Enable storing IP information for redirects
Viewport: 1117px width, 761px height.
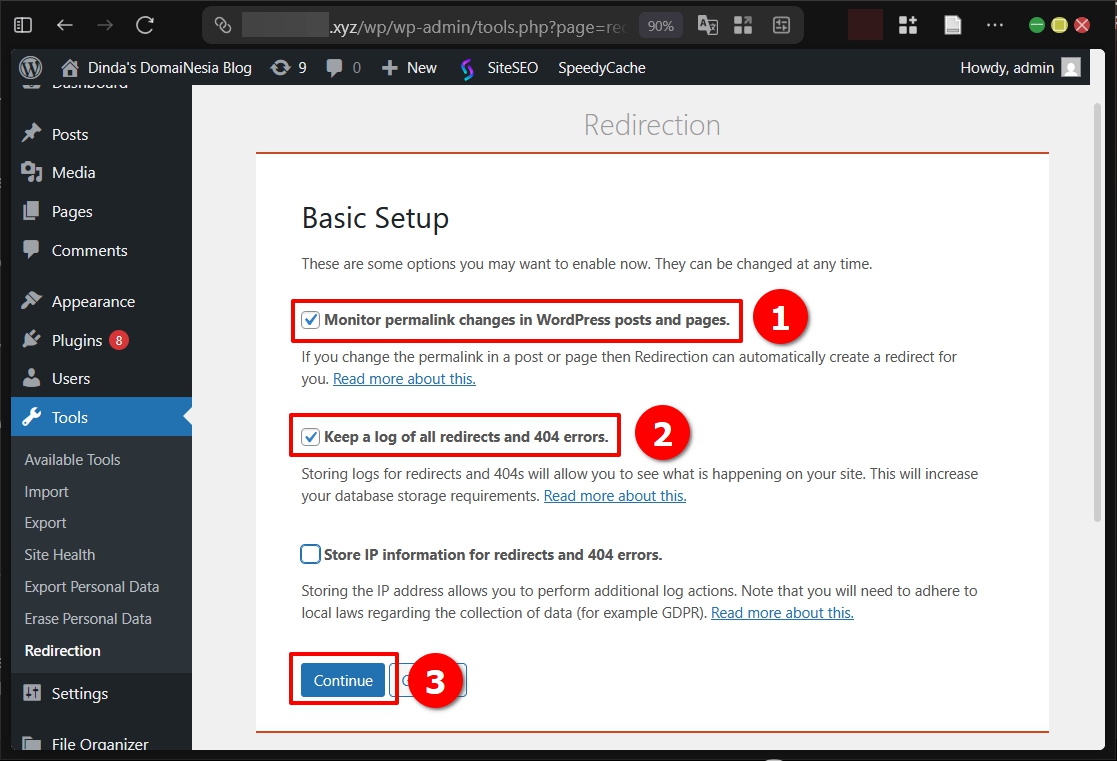pyautogui.click(x=310, y=553)
